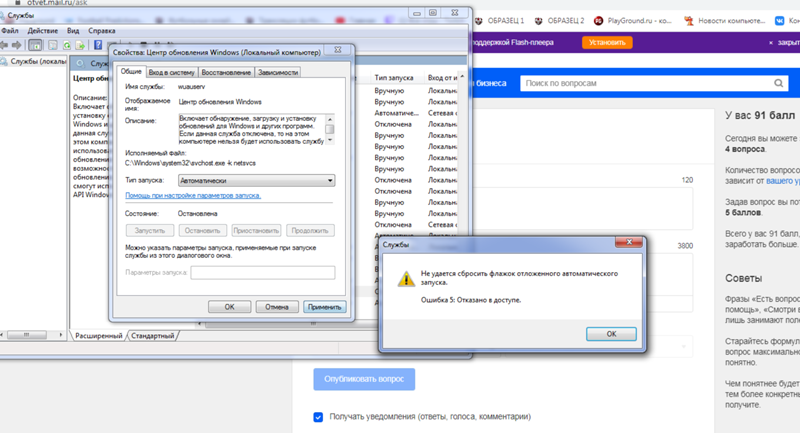Toggle the console tree icon in Services toolbar

(35, 45)
